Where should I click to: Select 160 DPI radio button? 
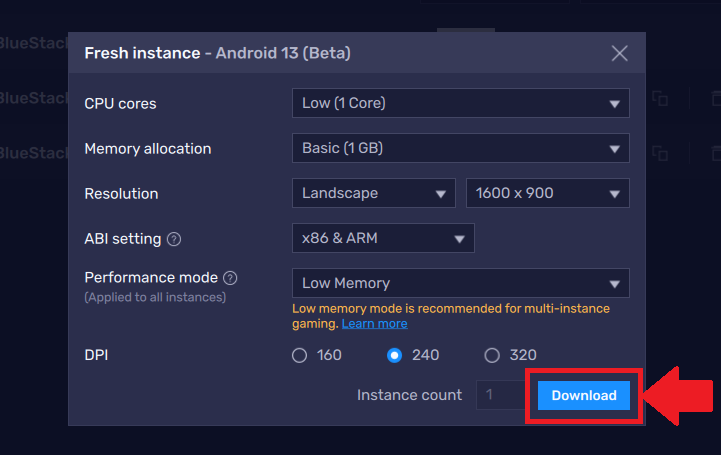point(299,355)
